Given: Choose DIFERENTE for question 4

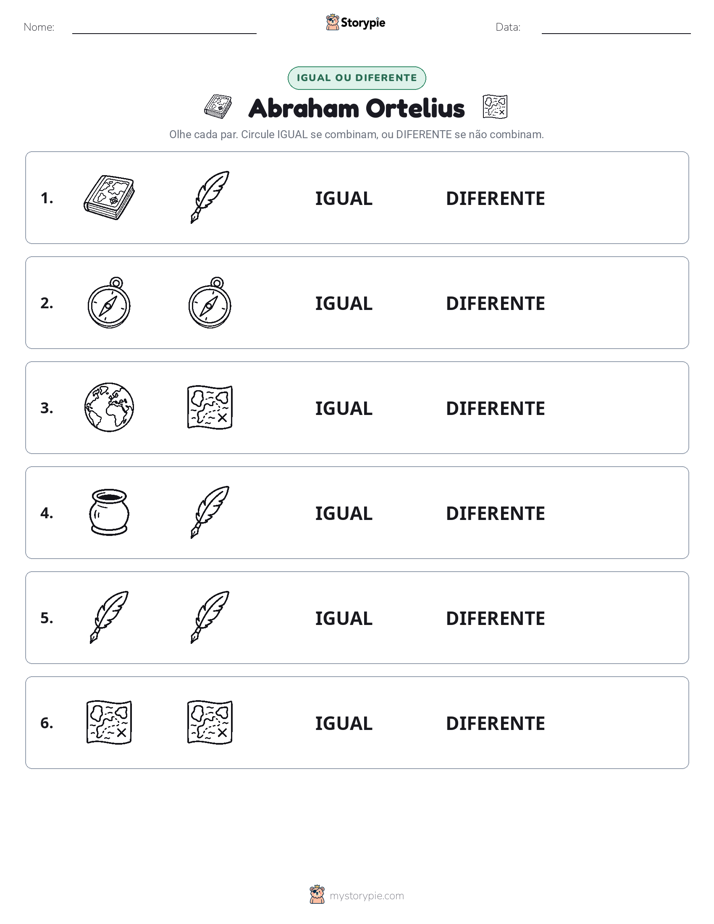Looking at the screenshot, I should pyautogui.click(x=495, y=513).
